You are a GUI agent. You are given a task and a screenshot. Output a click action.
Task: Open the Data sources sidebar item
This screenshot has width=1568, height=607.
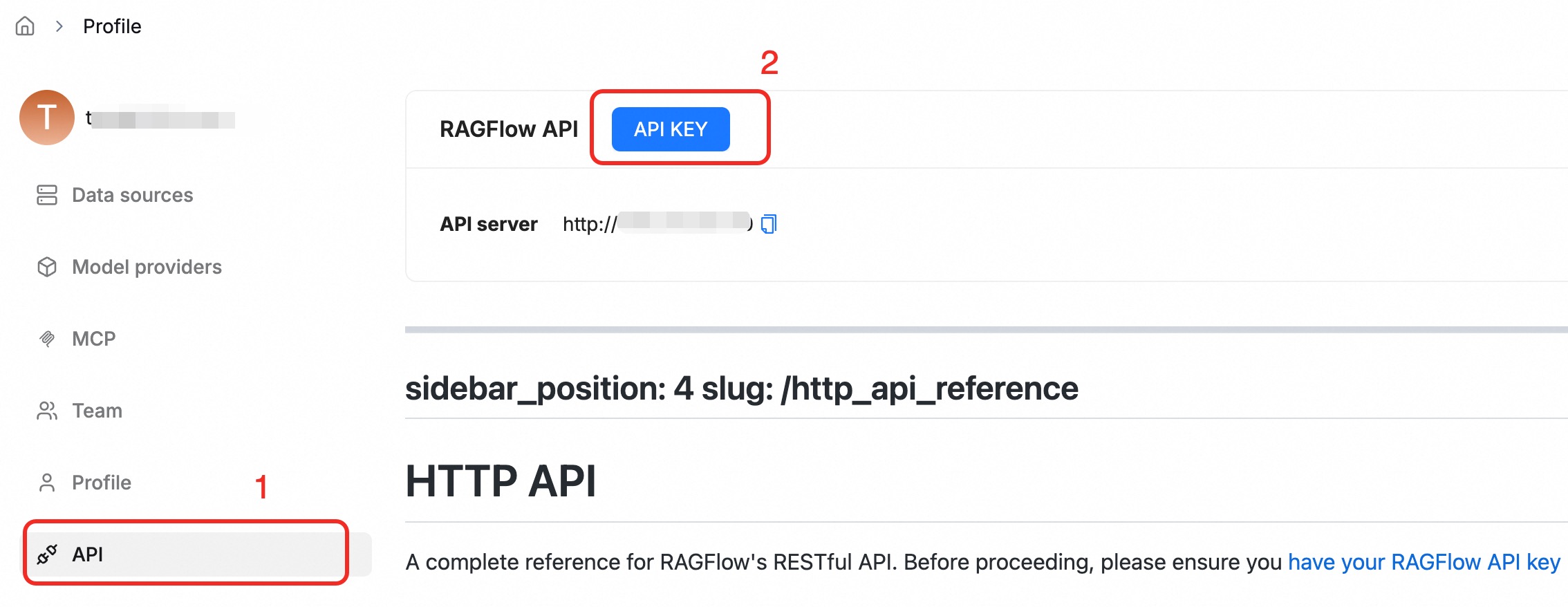point(132,195)
